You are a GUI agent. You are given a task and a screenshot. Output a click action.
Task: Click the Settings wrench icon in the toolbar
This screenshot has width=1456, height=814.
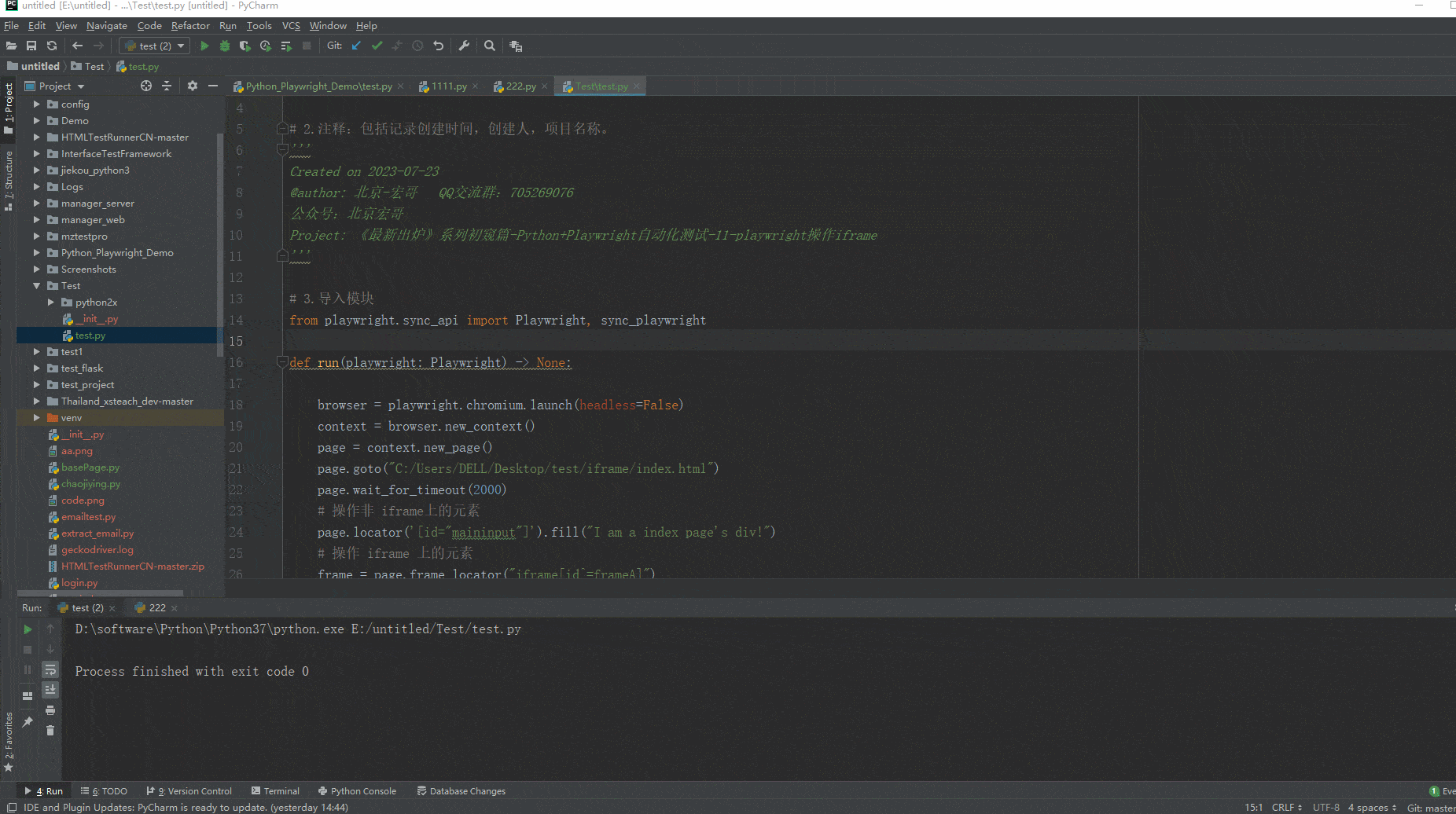[x=464, y=46]
